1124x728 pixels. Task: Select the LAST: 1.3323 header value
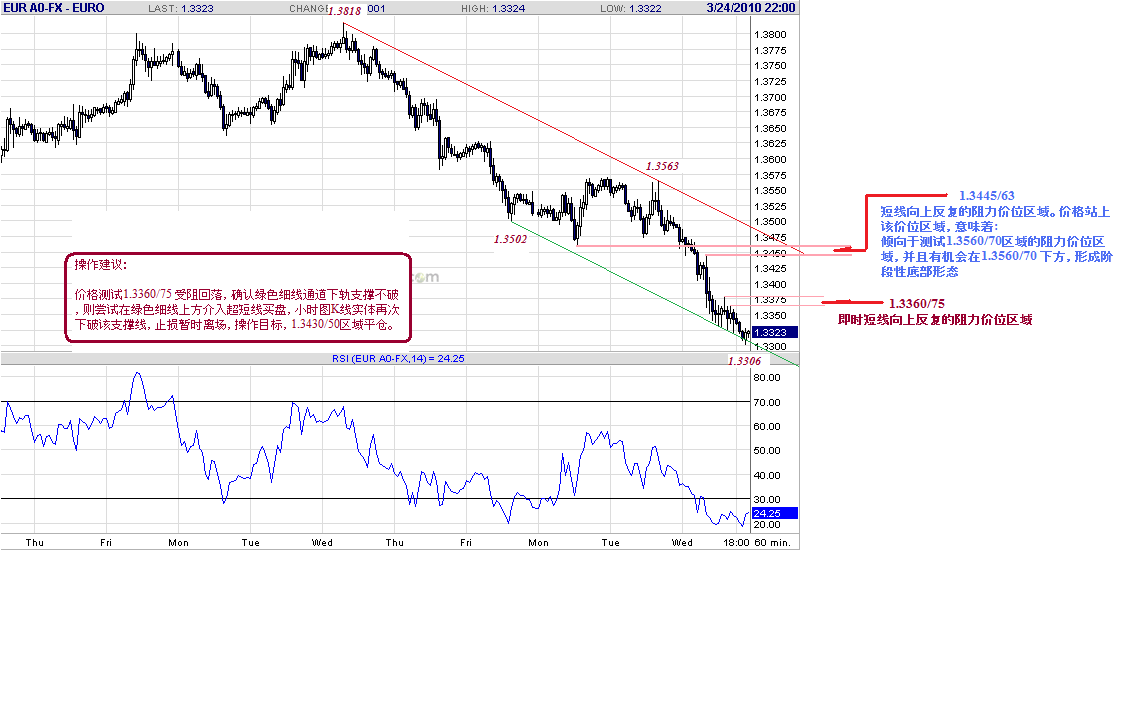click(x=181, y=9)
